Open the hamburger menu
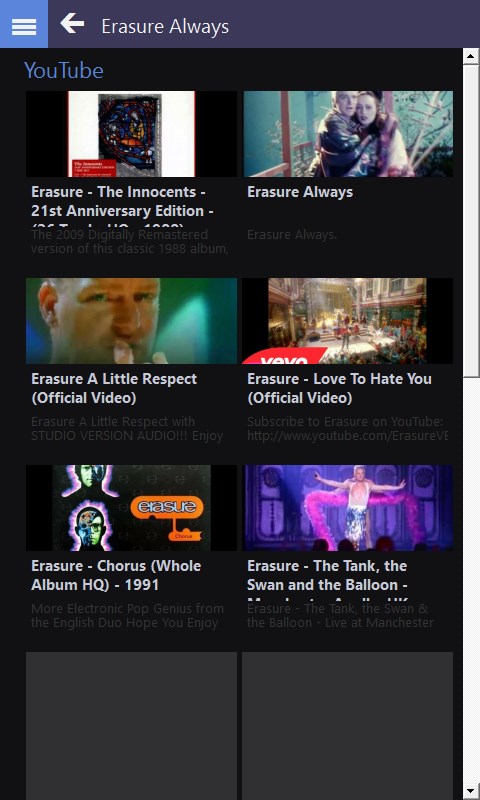The image size is (480, 800). pos(24,24)
